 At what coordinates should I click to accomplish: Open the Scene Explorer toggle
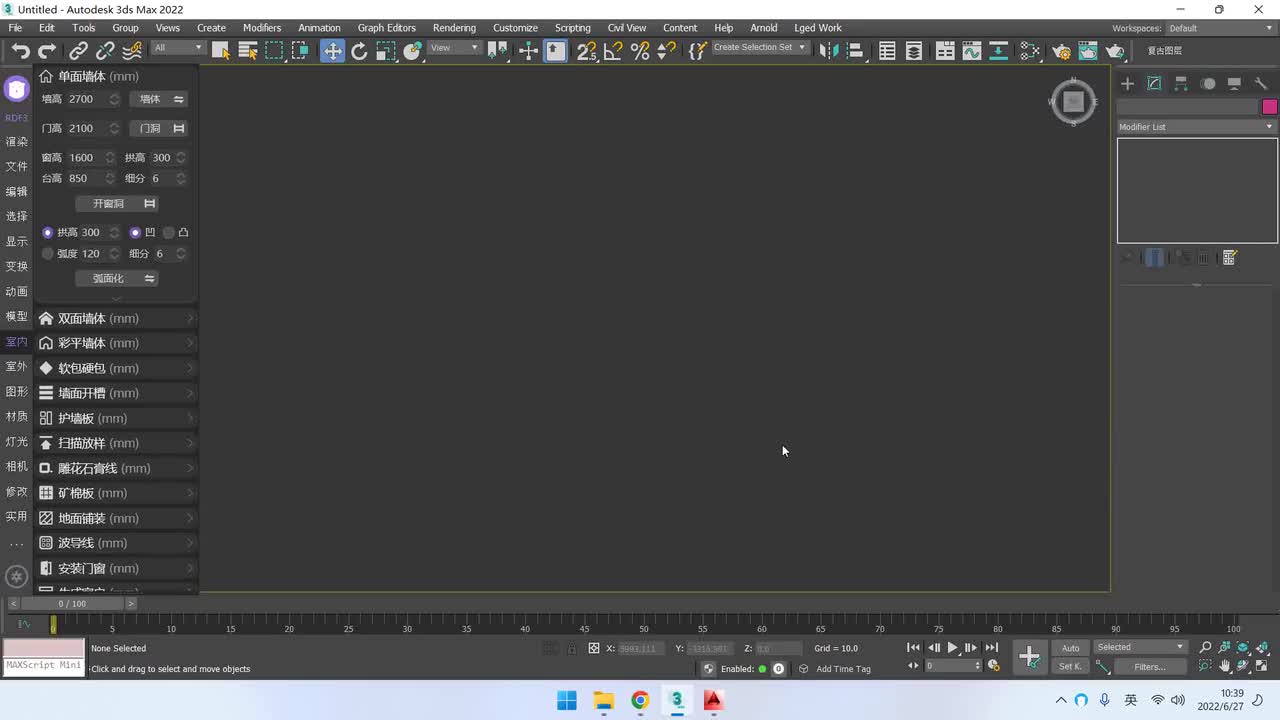[887, 51]
